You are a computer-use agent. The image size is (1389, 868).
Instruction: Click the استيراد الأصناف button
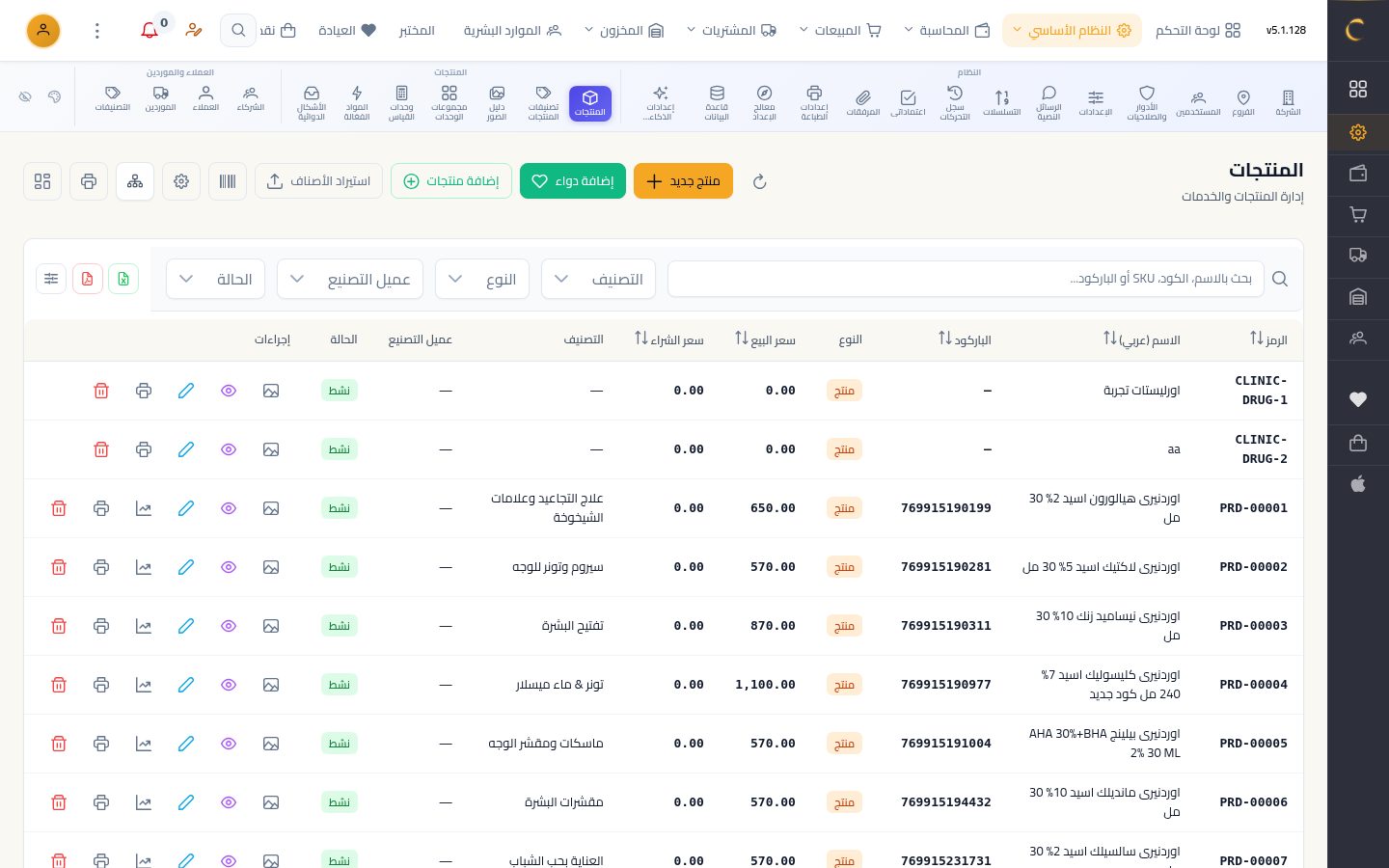tap(318, 181)
